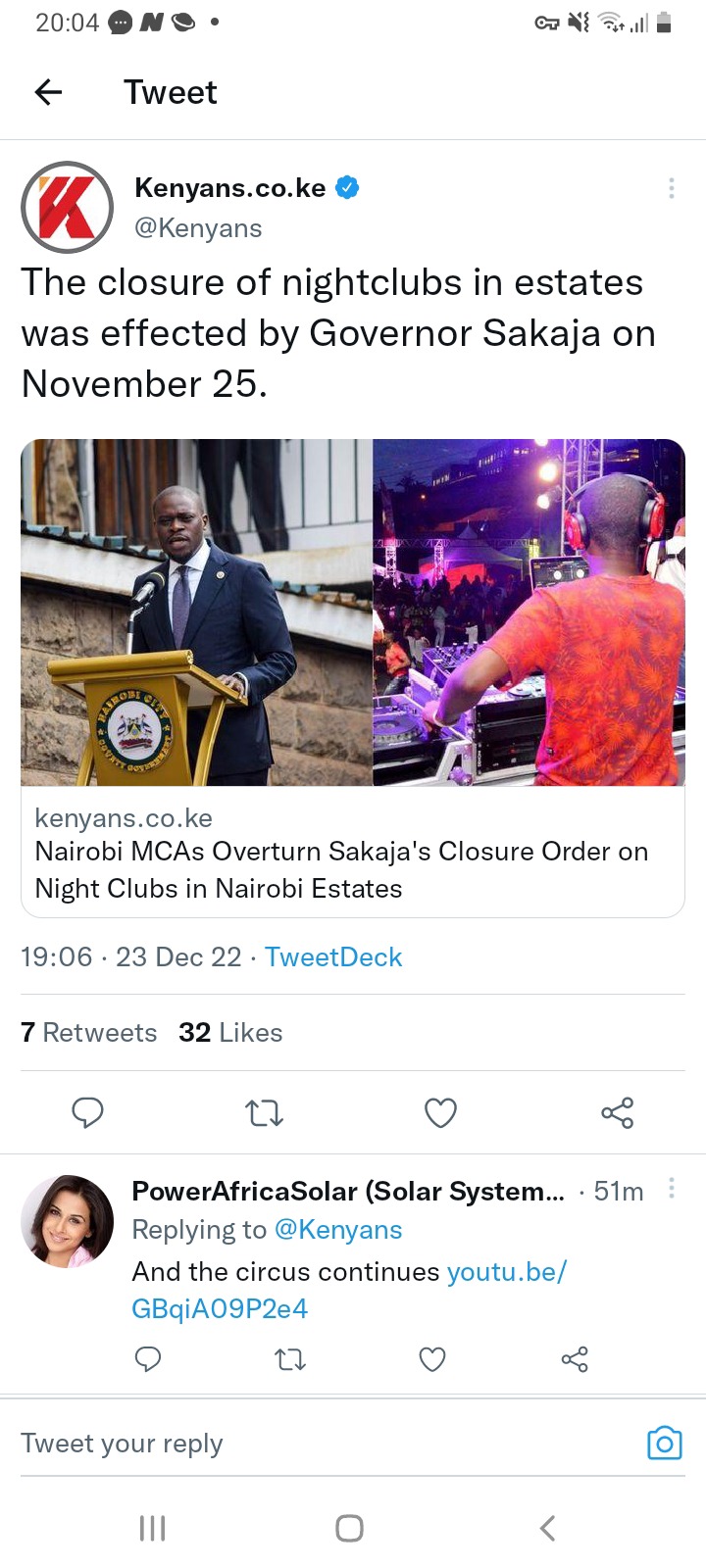The height and width of the screenshot is (1568, 706).
Task: View the 7 Retweets list
Action: click(x=88, y=1033)
